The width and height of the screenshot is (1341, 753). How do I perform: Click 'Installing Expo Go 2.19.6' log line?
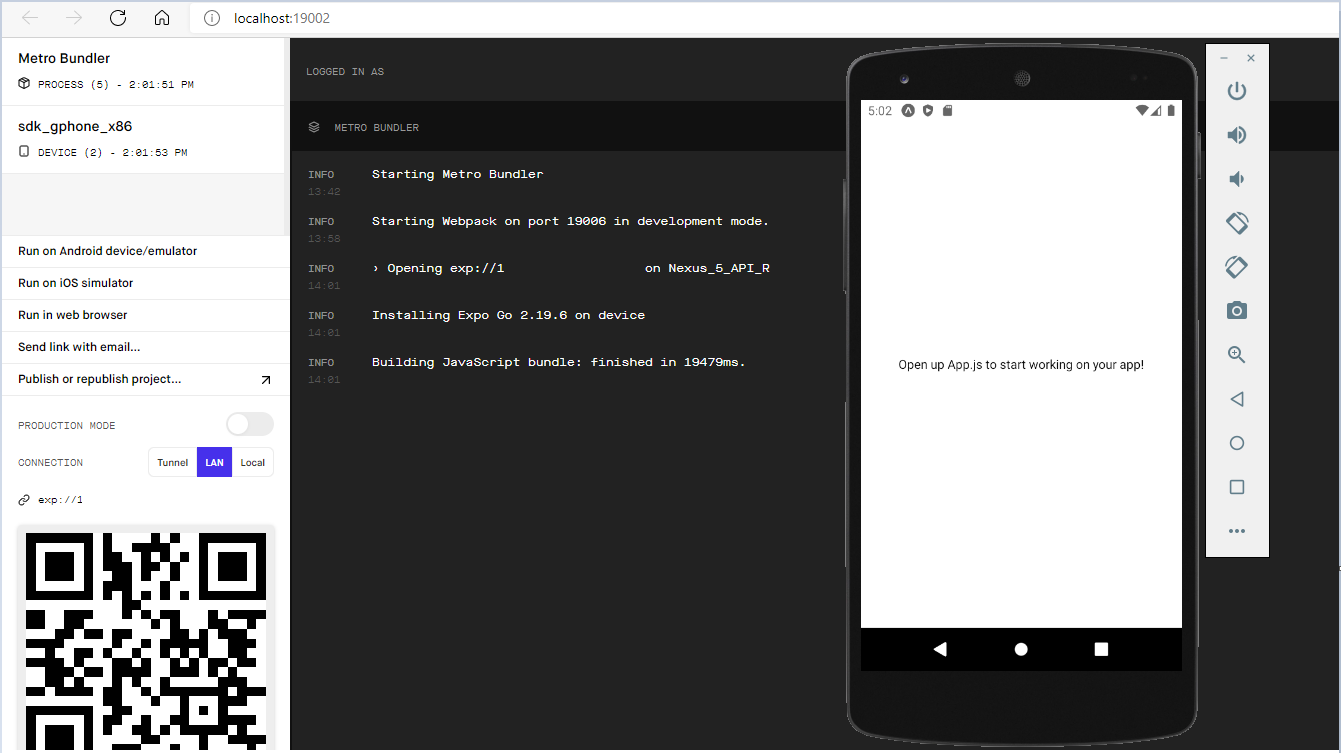click(508, 315)
